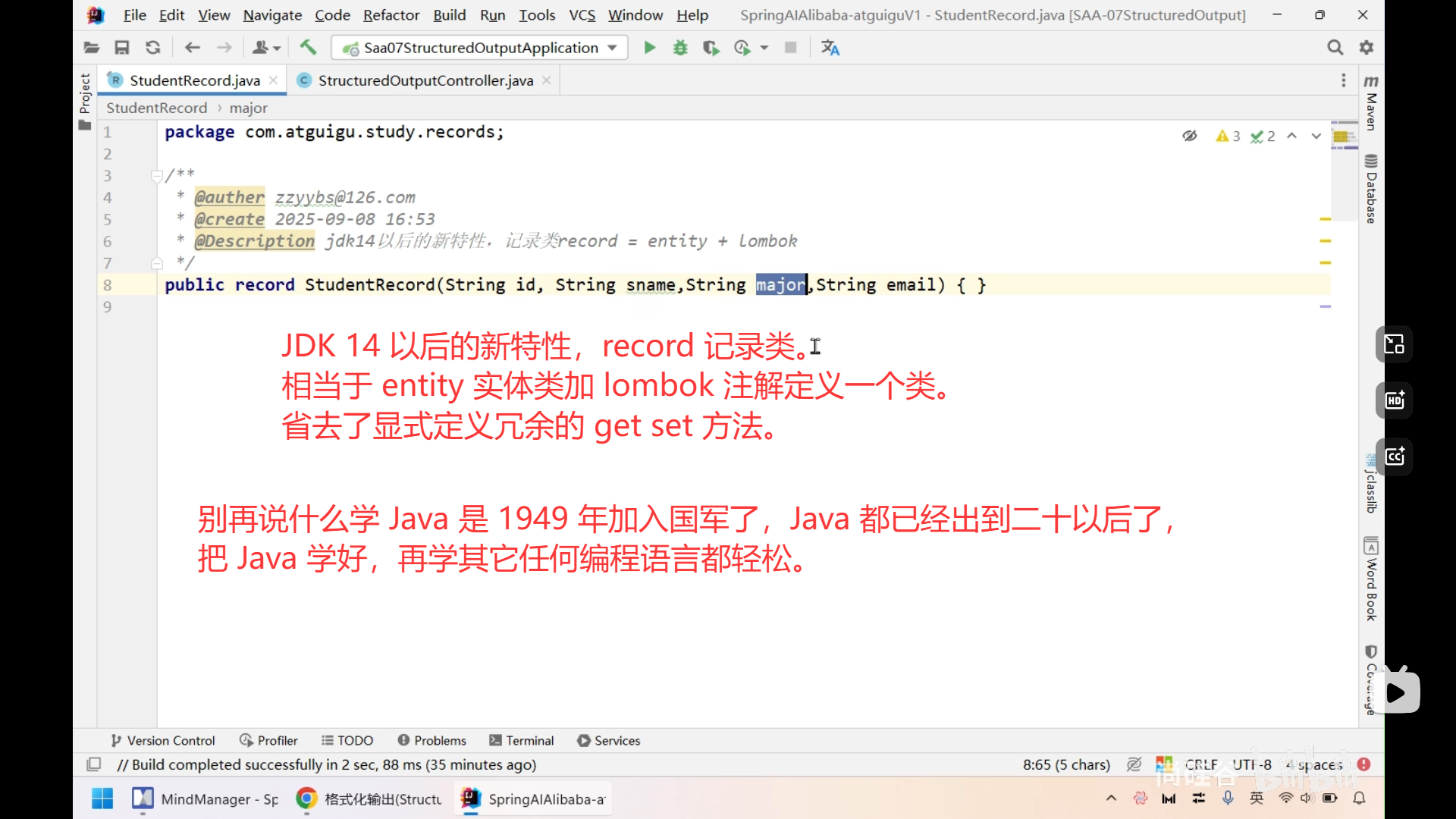The height and width of the screenshot is (819, 1456).
Task: Click the Save All disk icon
Action: pyautogui.click(x=121, y=48)
